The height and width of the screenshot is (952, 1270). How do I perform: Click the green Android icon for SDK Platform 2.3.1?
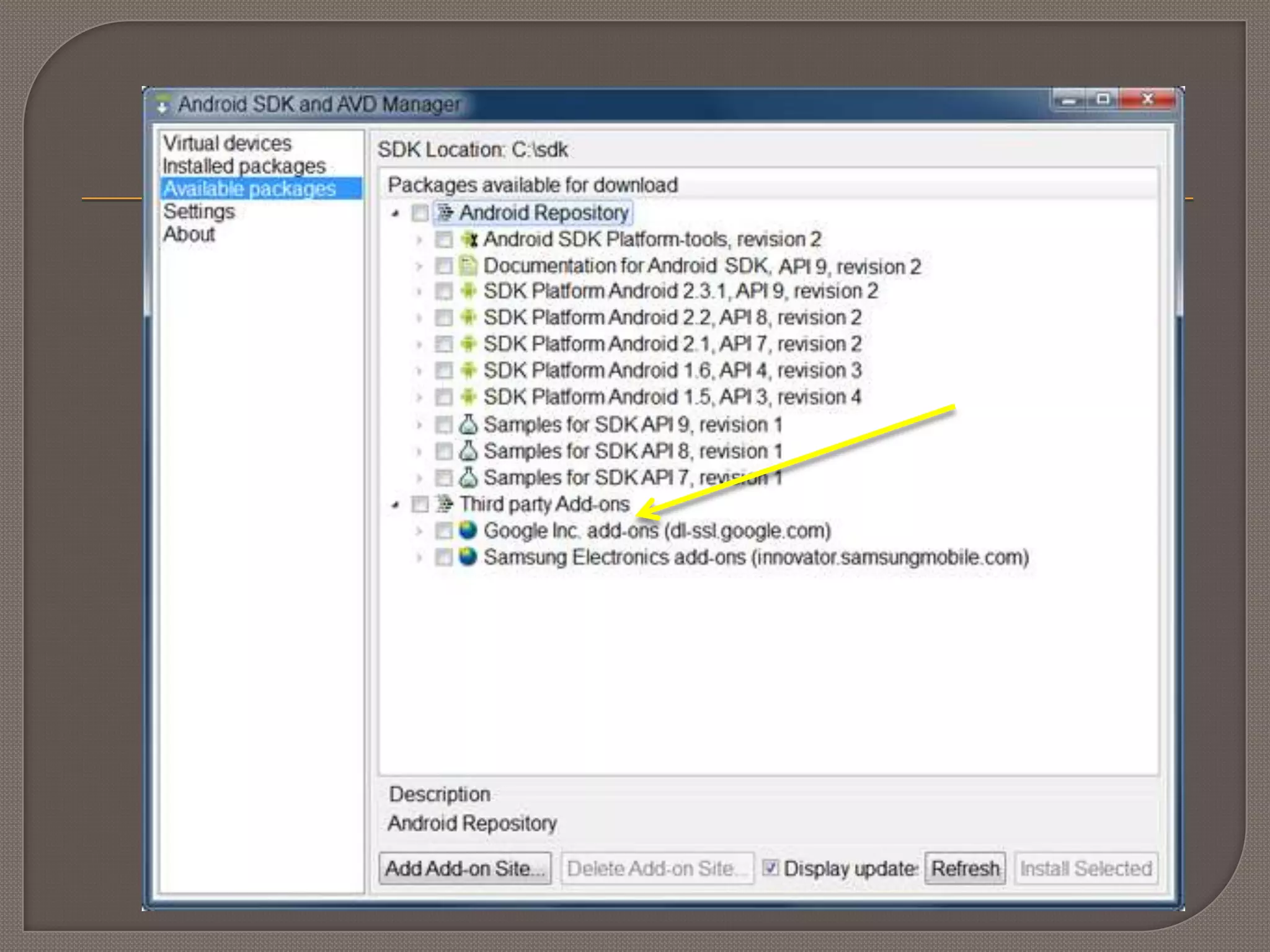[x=469, y=291]
